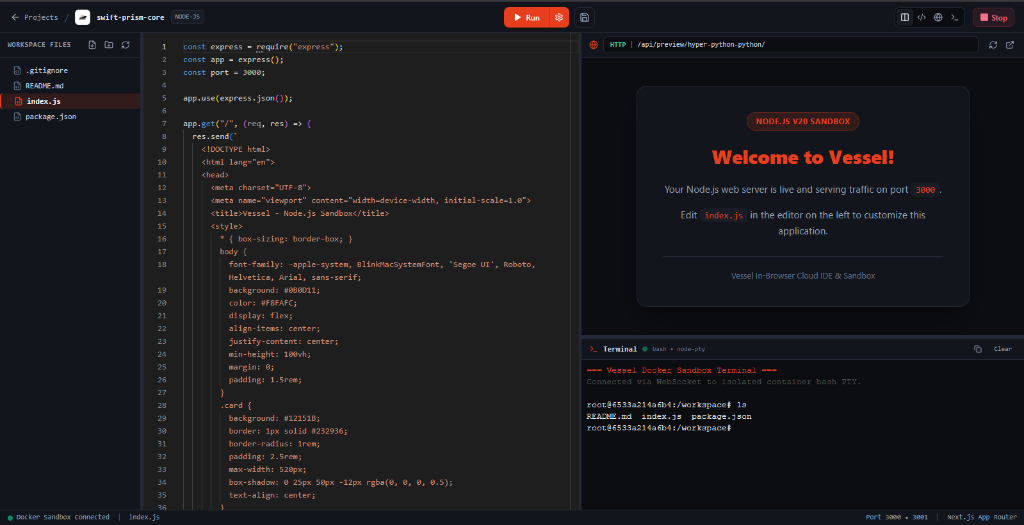Save the file with the floppy icon
This screenshot has height=525, width=1024.
[584, 18]
